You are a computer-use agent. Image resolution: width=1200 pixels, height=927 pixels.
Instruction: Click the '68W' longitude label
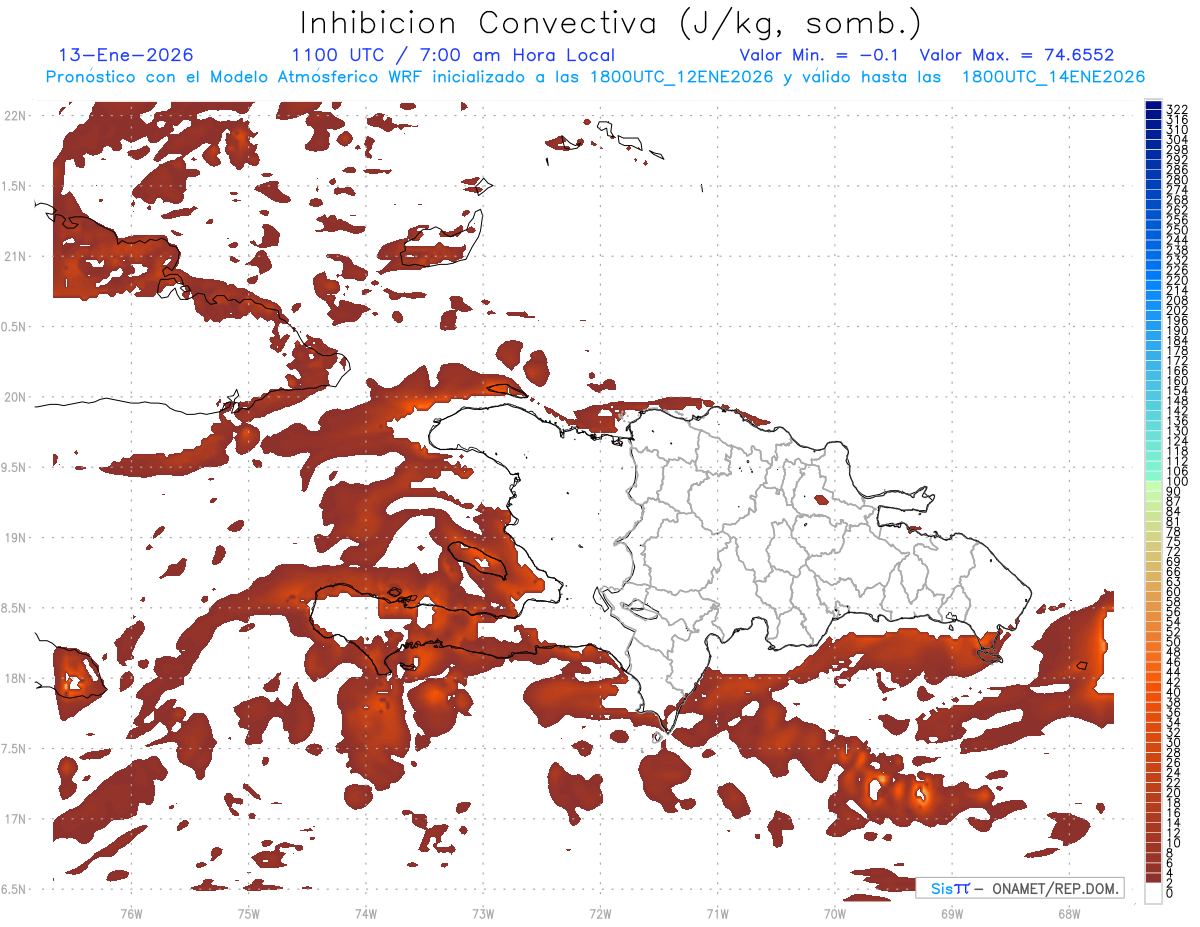1069,914
